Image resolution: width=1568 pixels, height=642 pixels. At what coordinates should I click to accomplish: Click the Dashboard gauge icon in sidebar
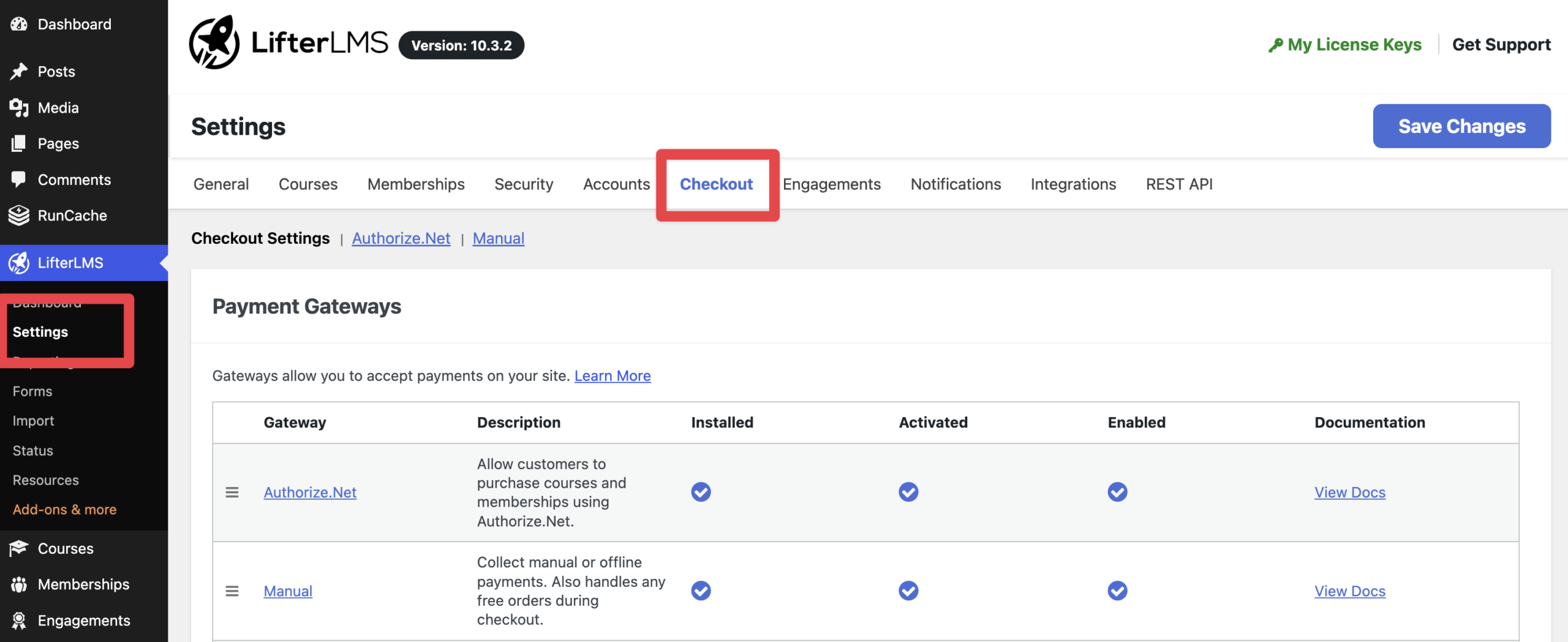pyautogui.click(x=19, y=24)
